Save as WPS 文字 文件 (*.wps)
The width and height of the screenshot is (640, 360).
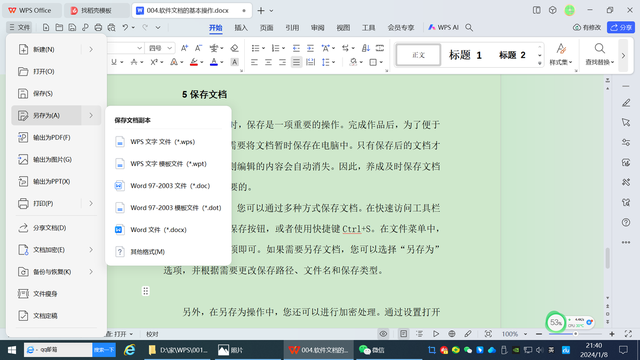click(168, 142)
